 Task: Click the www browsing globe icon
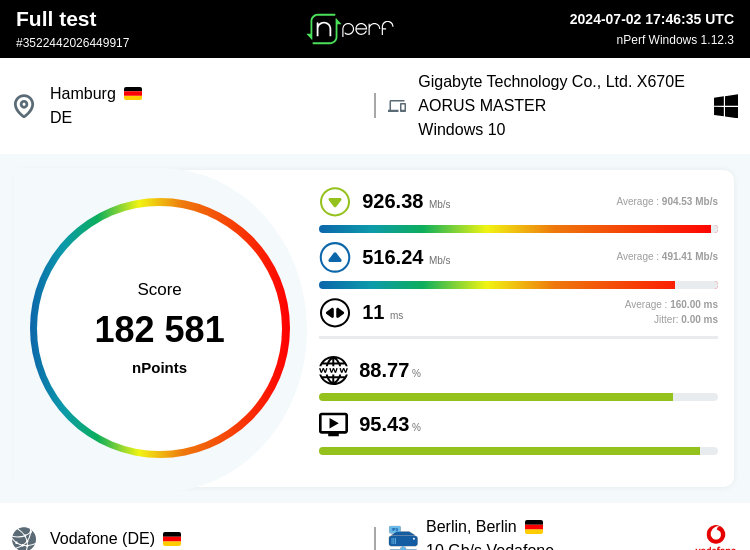(333, 370)
